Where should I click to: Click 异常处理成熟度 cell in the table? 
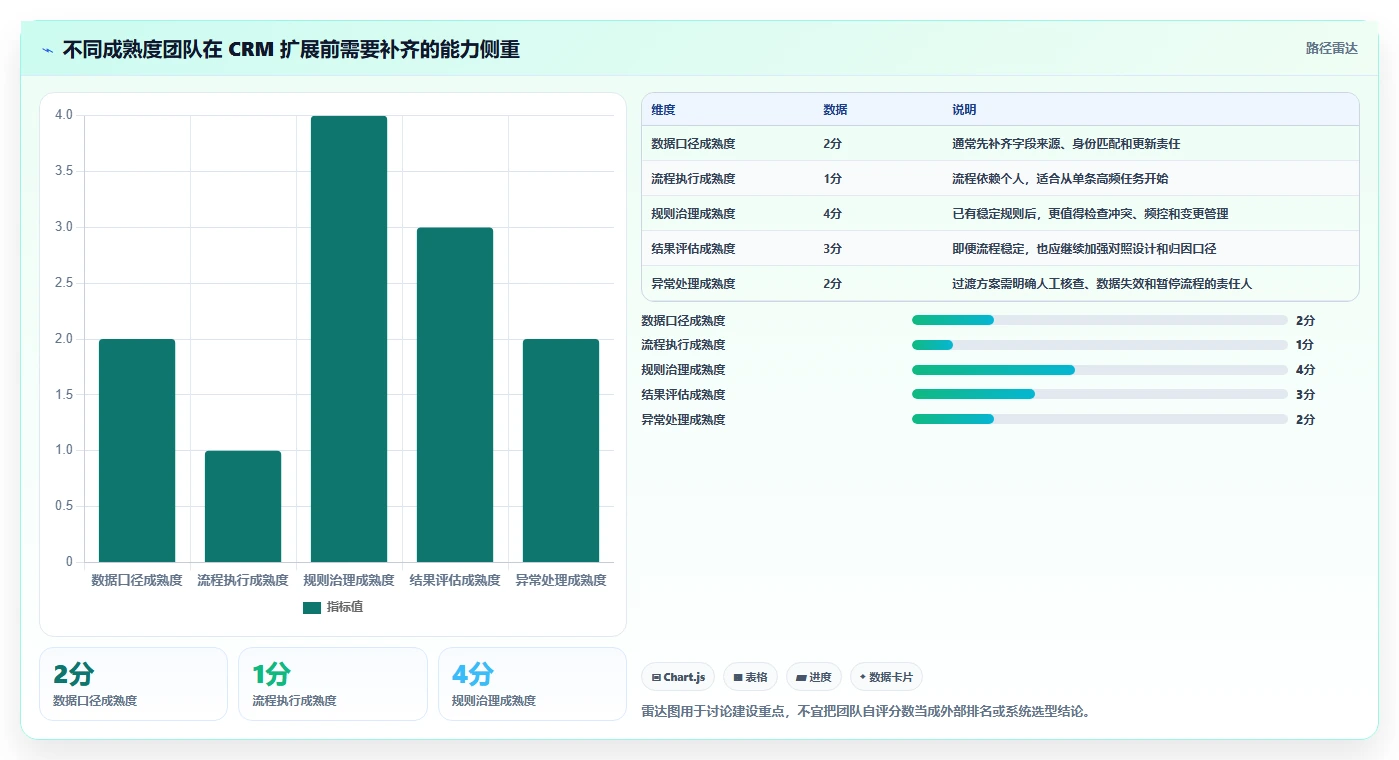(693, 284)
